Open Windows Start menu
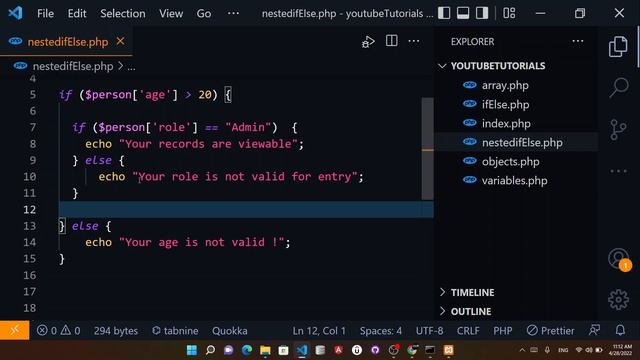Image resolution: width=640 pixels, height=360 pixels. [x=191, y=350]
